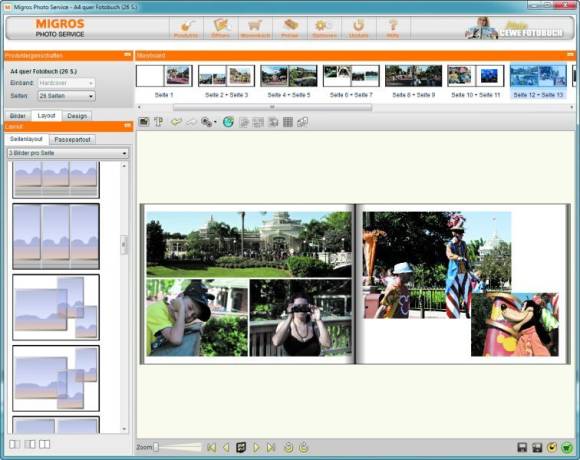Open the gears tool dropdown arrow

click(x=215, y=122)
